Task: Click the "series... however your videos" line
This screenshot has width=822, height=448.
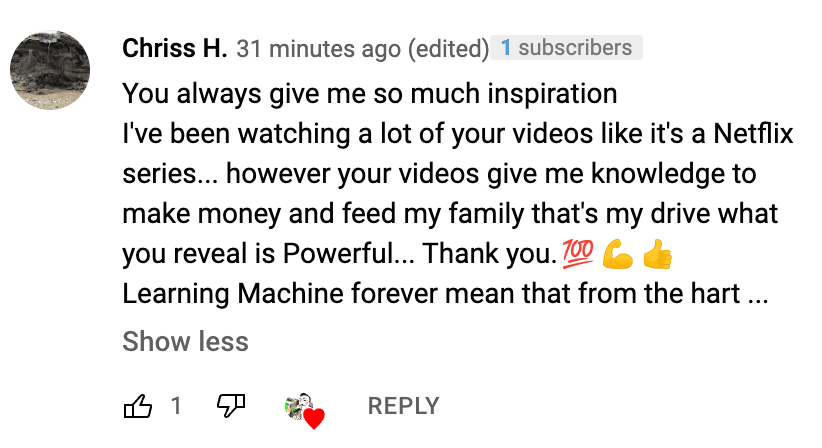Action: tap(439, 175)
